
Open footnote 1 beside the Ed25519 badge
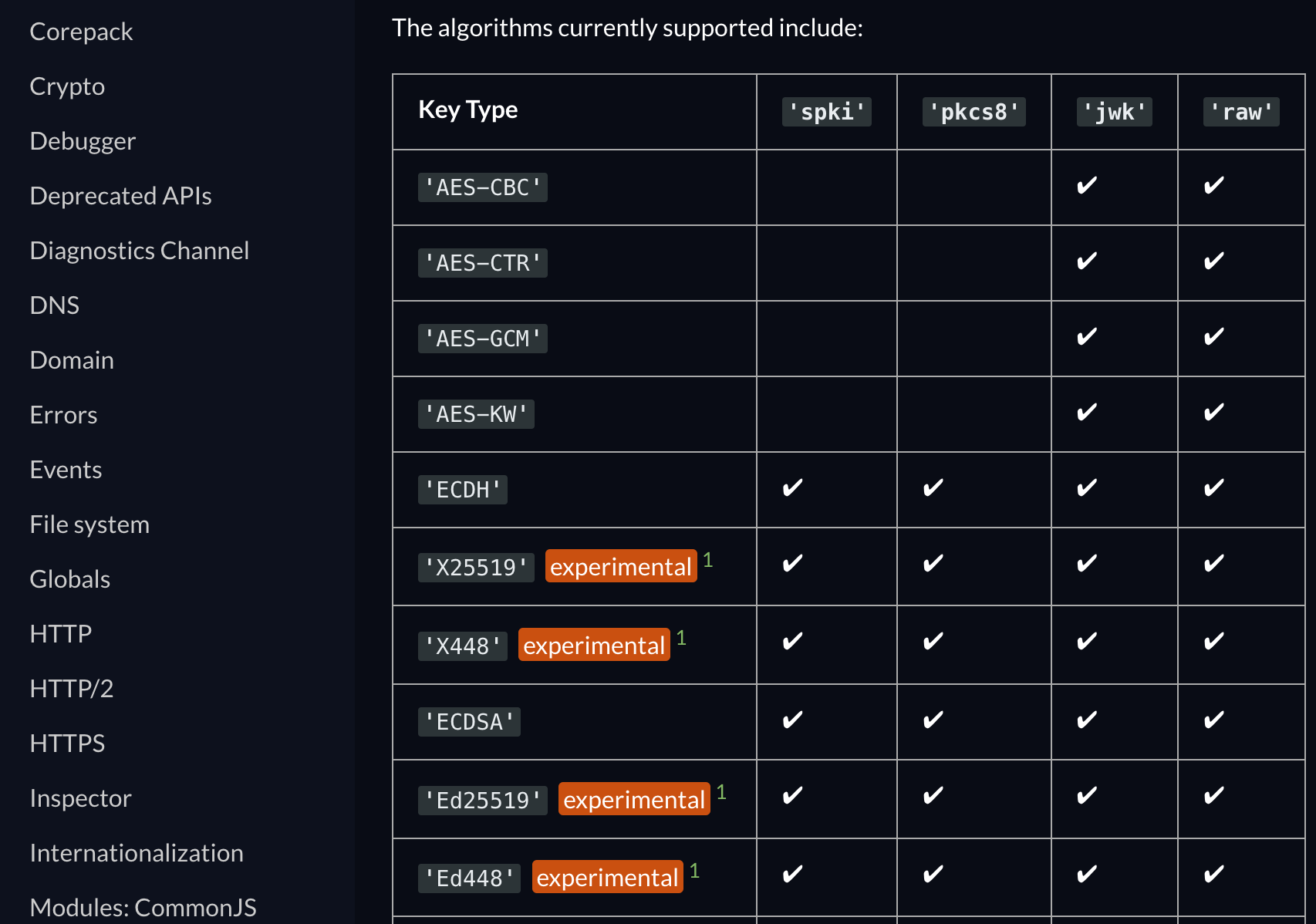721,792
